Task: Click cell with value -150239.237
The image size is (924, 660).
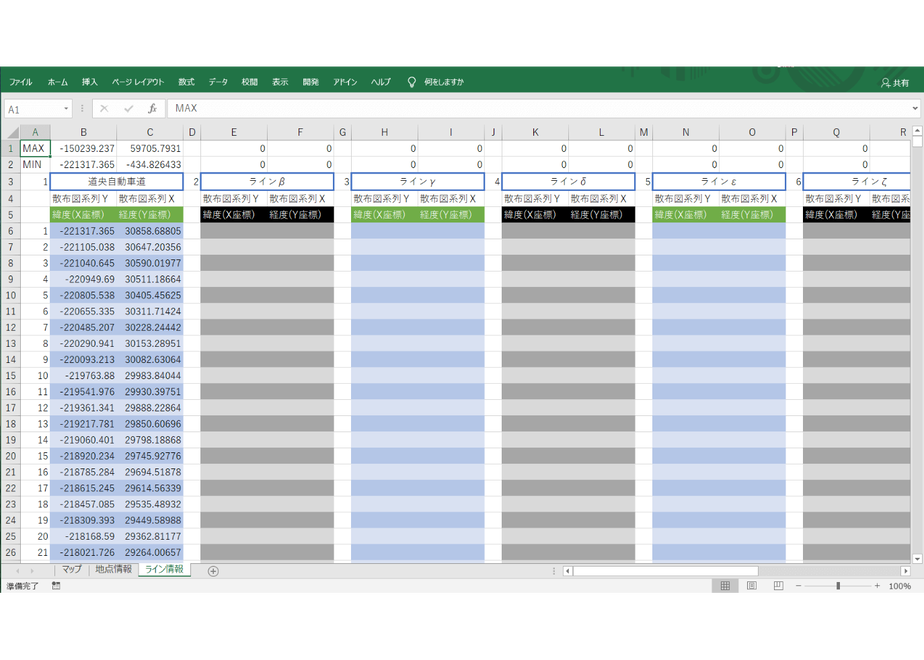Action: click(x=83, y=148)
